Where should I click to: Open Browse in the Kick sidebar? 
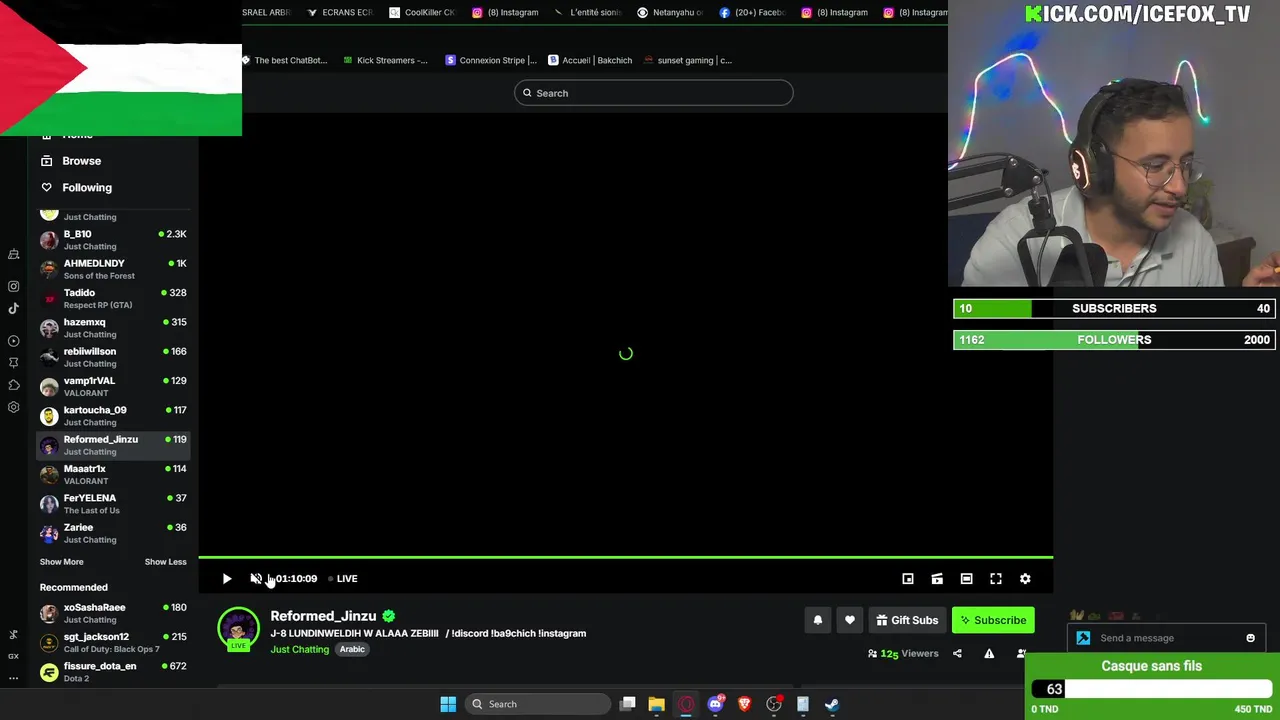(x=71, y=161)
